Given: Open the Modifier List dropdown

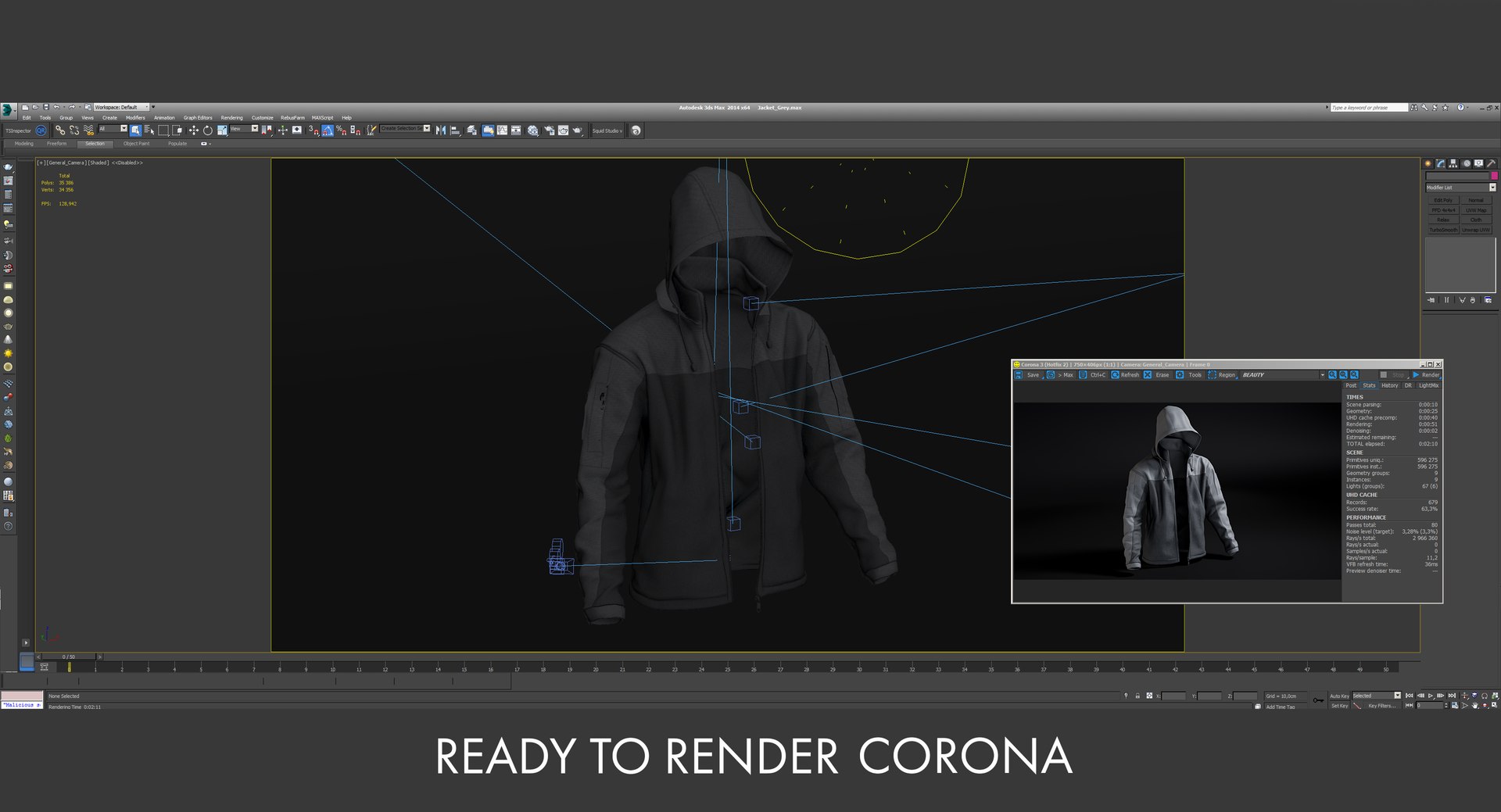Looking at the screenshot, I should point(1460,188).
